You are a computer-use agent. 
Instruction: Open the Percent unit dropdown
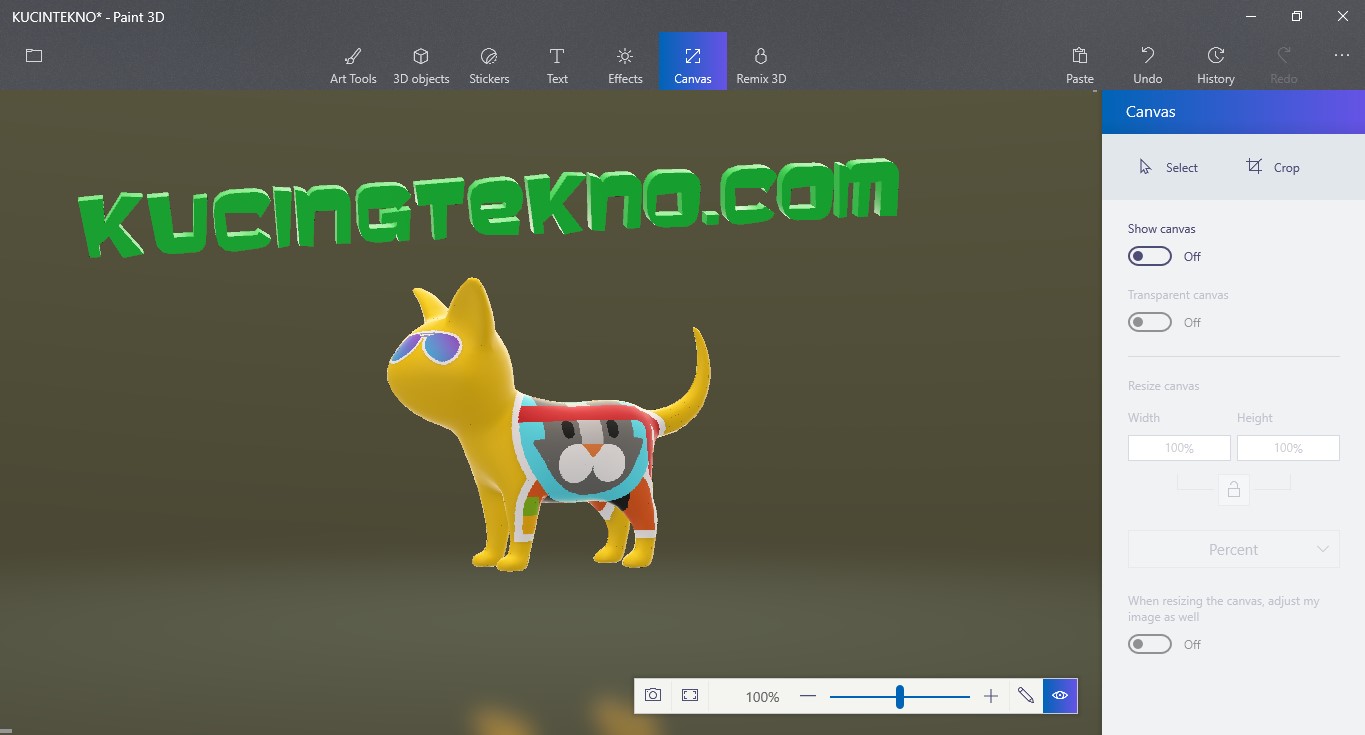pyautogui.click(x=1233, y=548)
